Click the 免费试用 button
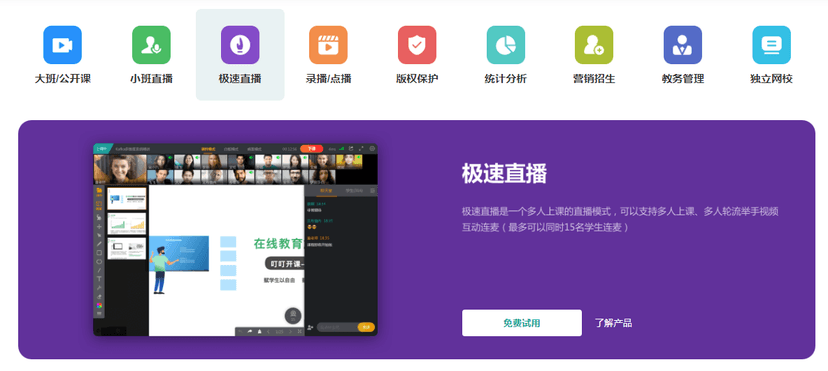This screenshot has height=371, width=828. coord(522,323)
